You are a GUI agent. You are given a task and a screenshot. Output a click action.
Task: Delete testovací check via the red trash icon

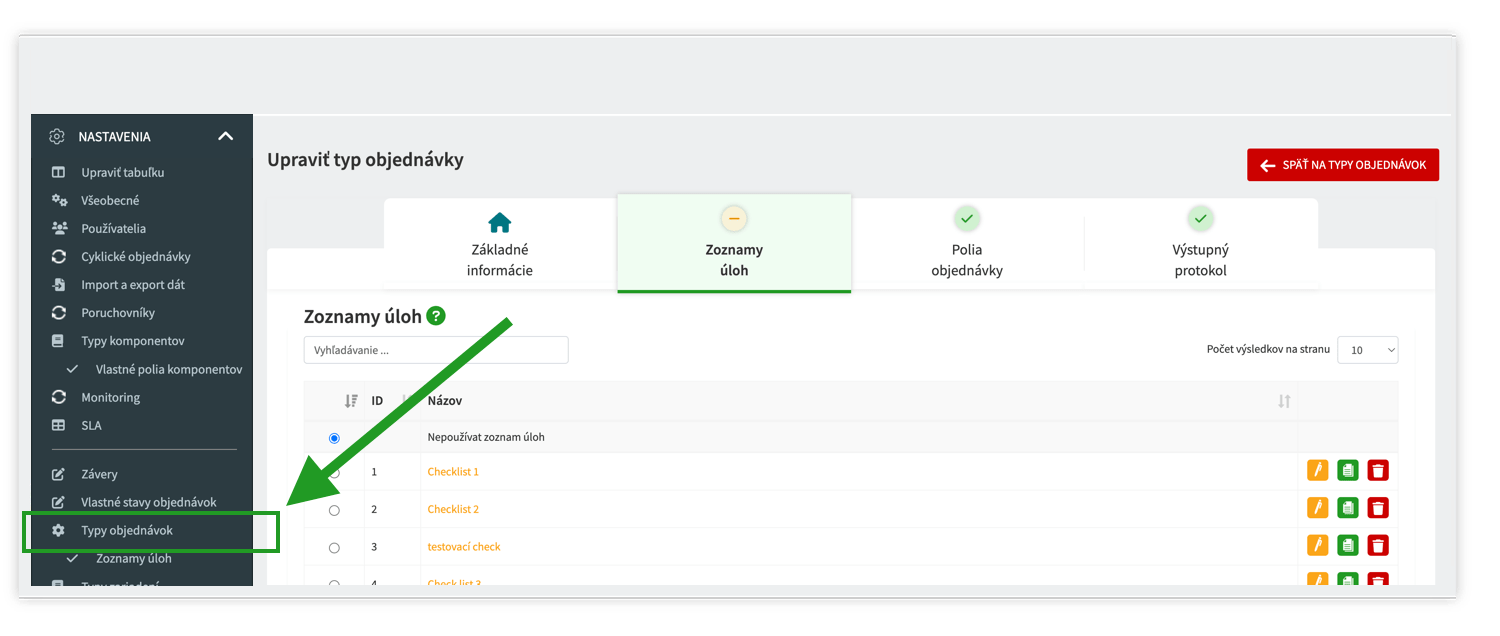[1378, 545]
